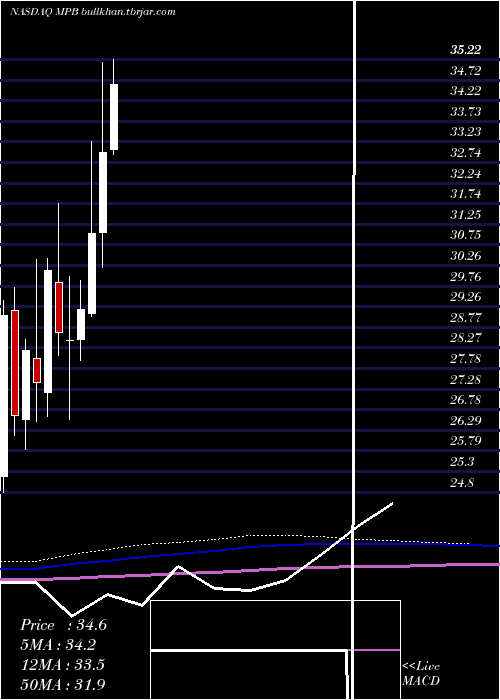500x700 pixels.
Task: Click the 24.8 price axis label
Action: click(462, 483)
